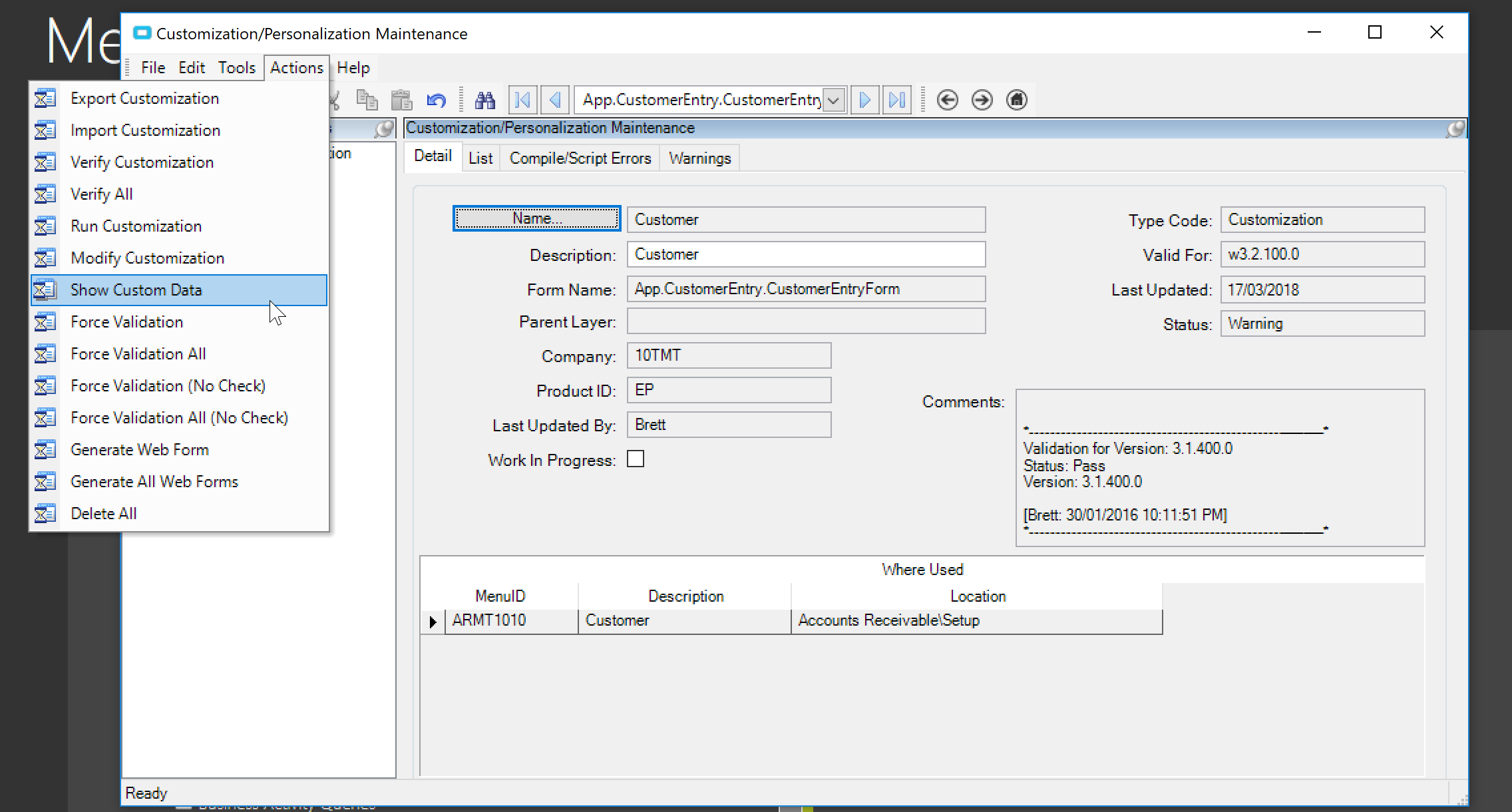Click the circled back arrow icon
The width and height of the screenshot is (1512, 812).
[x=947, y=101]
